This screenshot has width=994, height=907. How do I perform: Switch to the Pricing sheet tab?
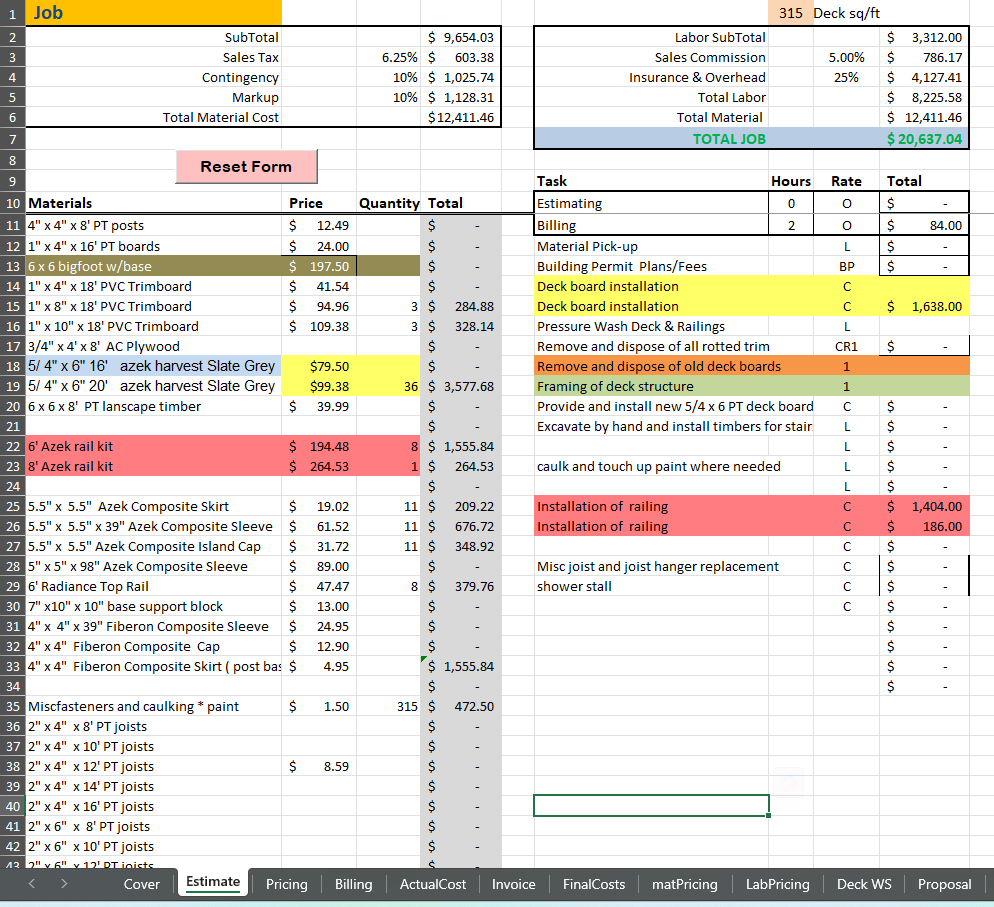click(286, 884)
